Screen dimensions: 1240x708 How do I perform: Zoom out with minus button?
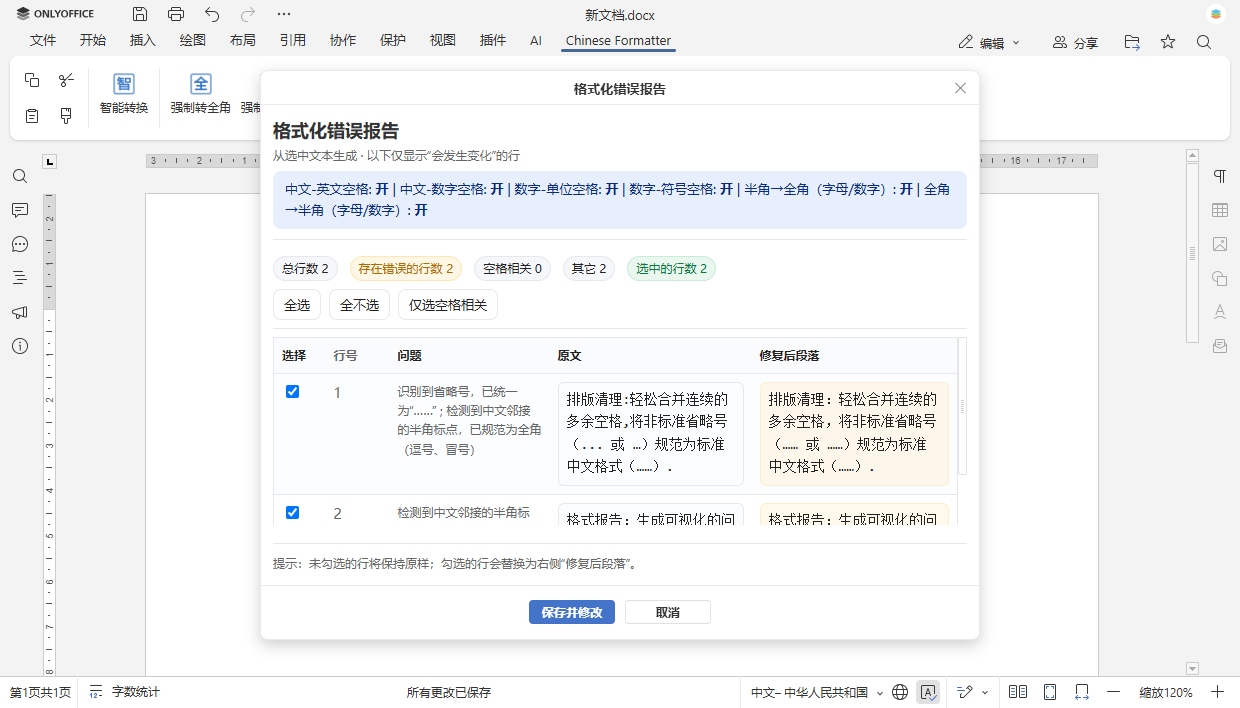click(1114, 692)
